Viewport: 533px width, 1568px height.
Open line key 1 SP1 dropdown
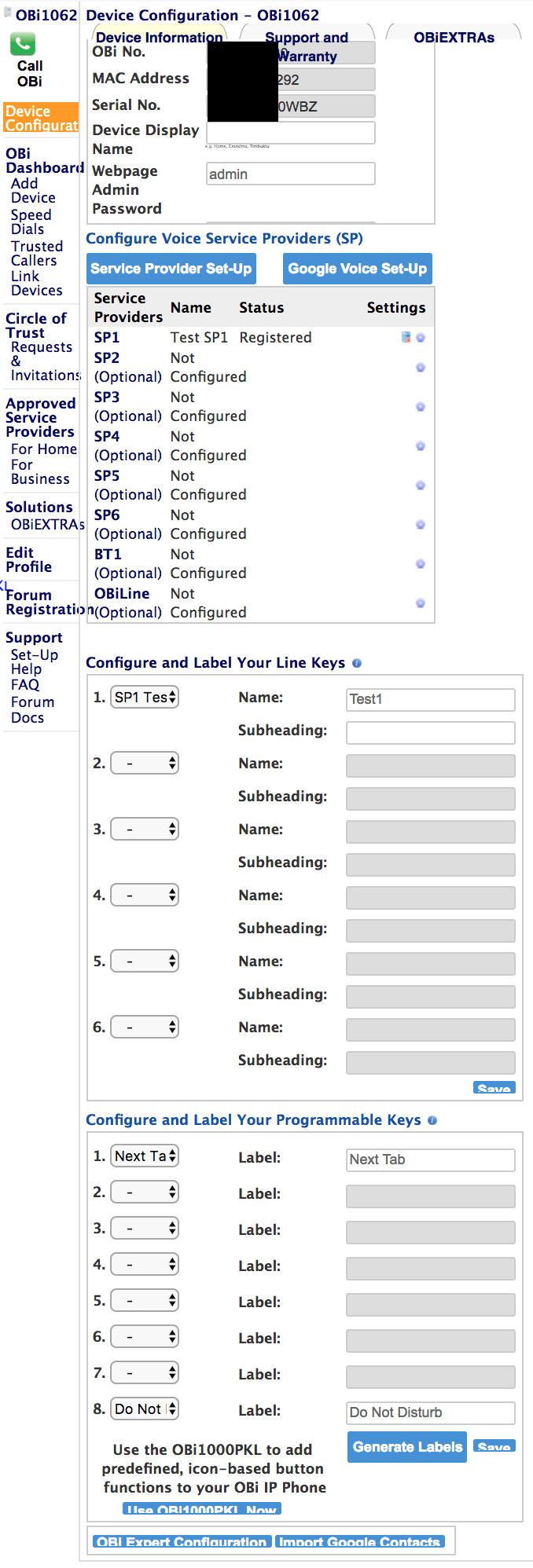145,697
